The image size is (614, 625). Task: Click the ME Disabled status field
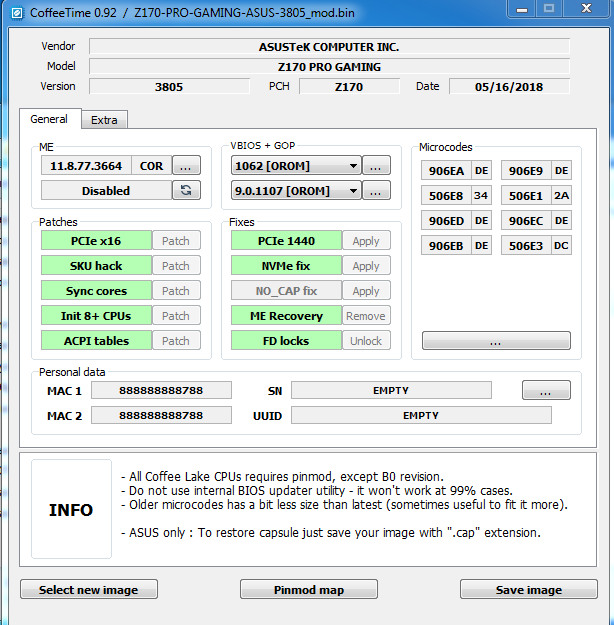click(106, 191)
